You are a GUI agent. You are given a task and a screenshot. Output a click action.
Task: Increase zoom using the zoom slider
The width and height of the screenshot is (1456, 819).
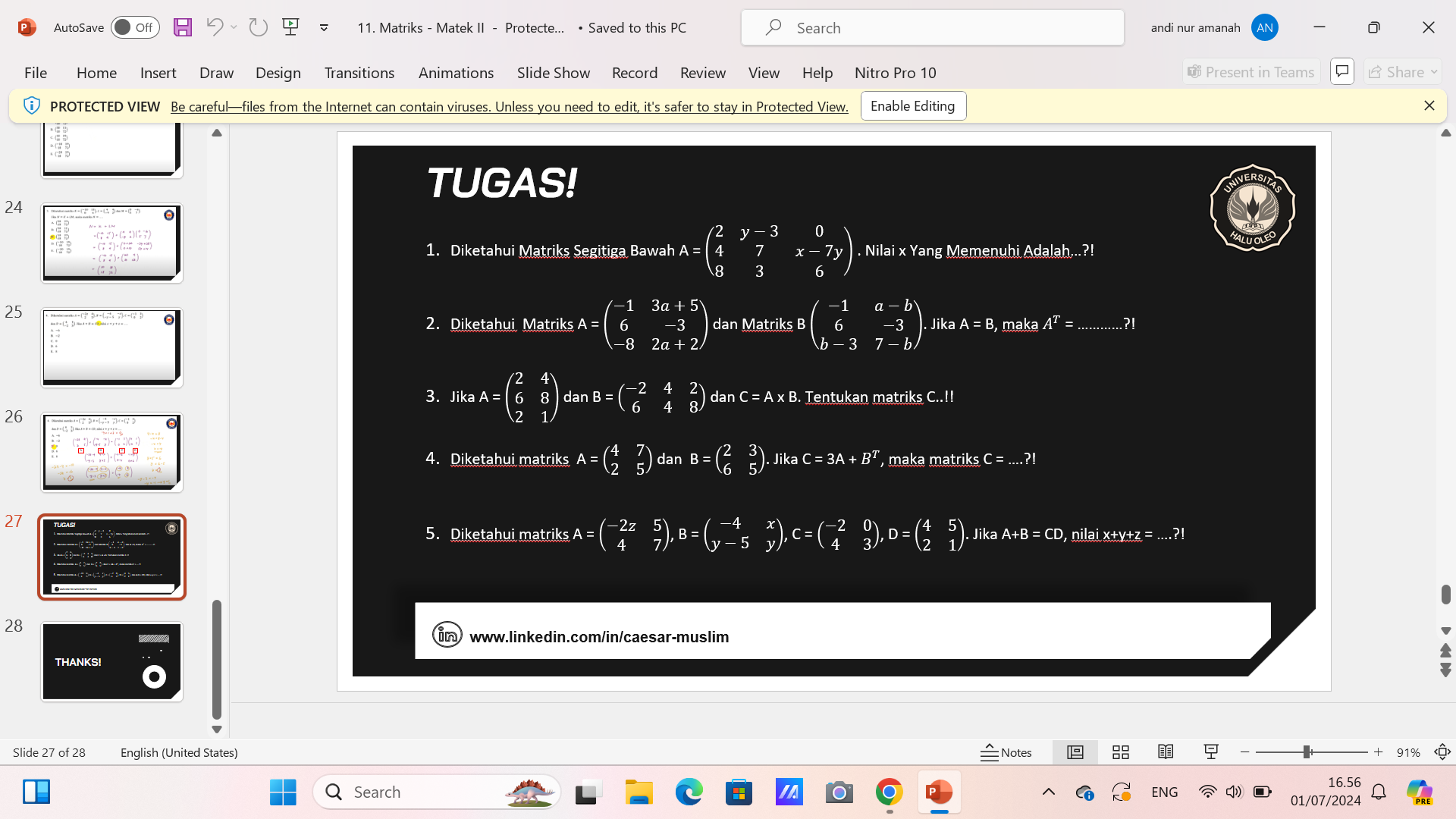pyautogui.click(x=1379, y=752)
